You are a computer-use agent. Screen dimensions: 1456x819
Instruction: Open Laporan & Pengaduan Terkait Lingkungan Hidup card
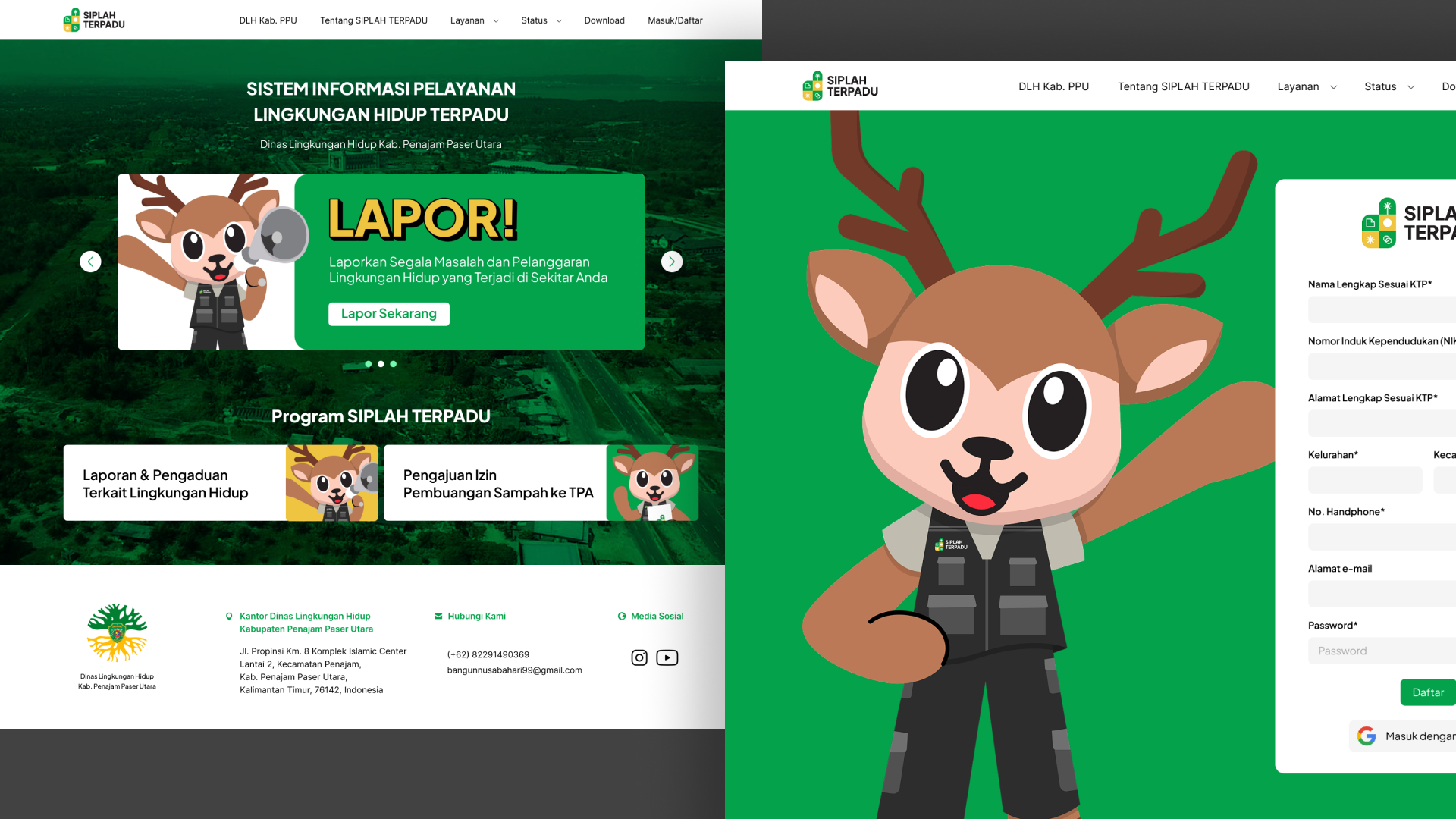click(x=221, y=483)
